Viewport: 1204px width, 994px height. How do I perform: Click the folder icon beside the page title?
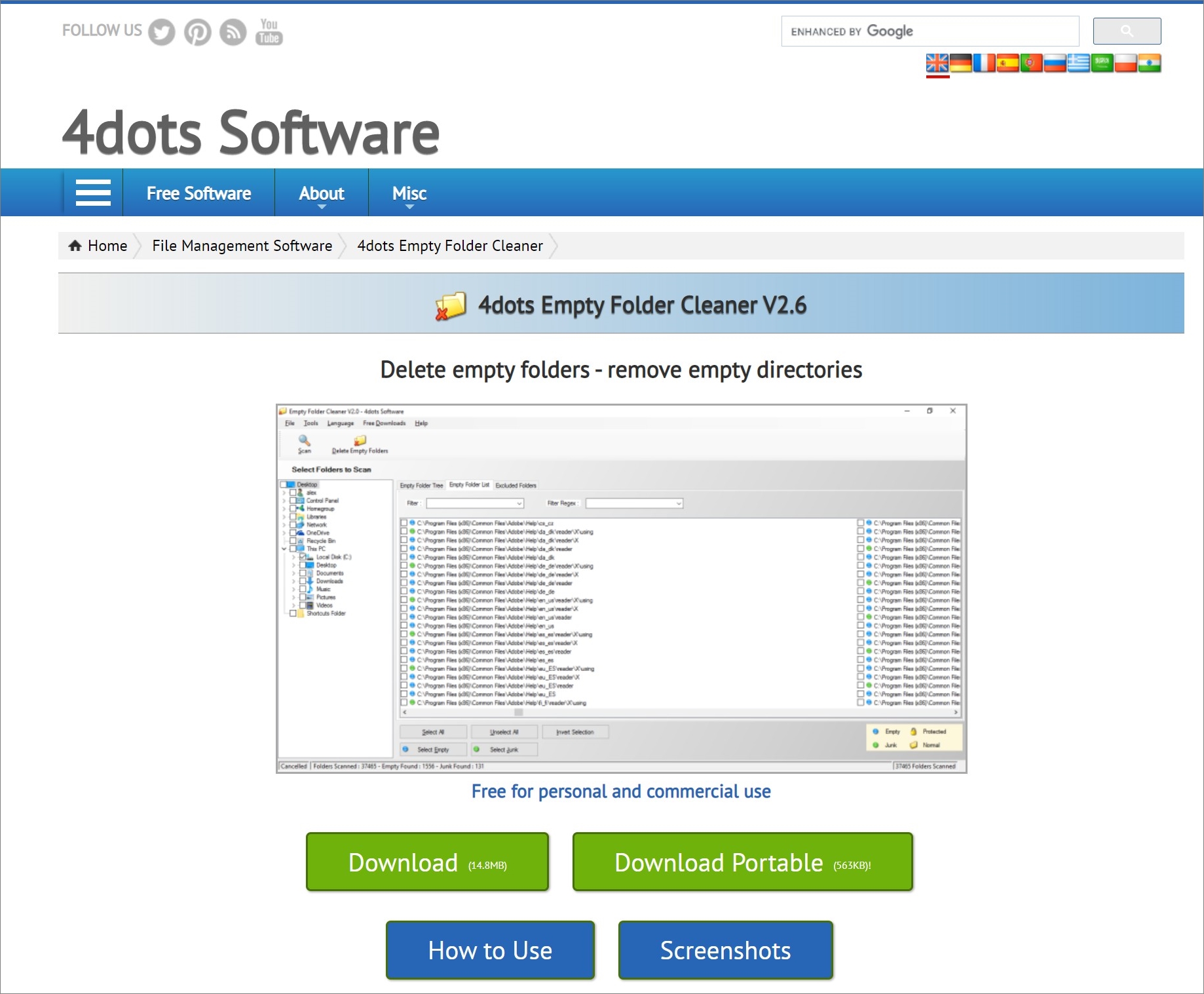451,305
